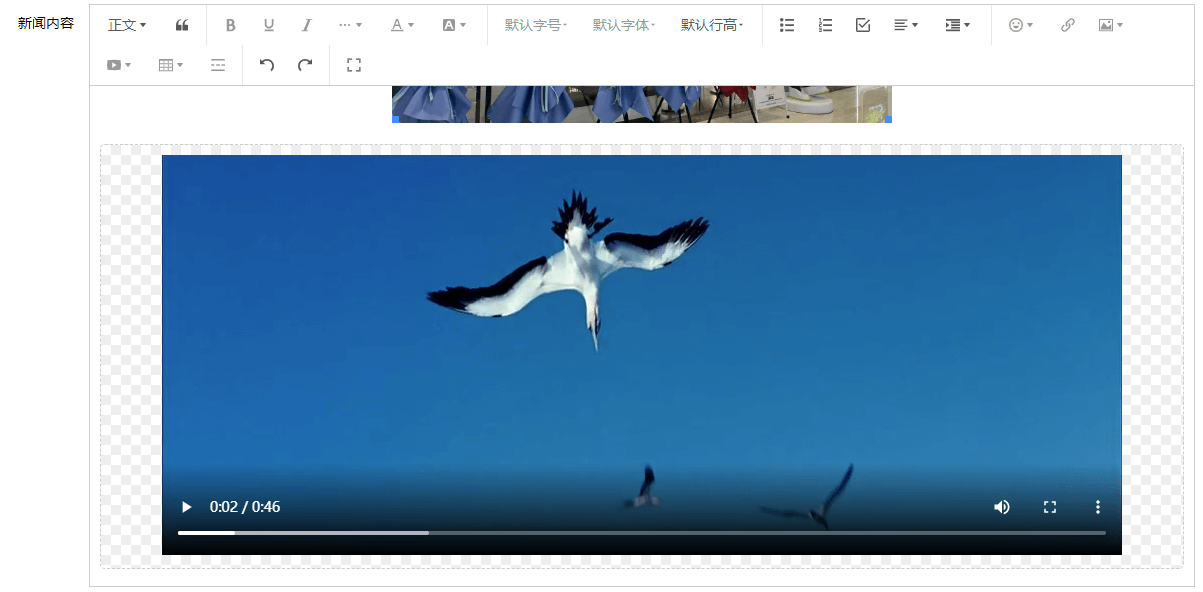This screenshot has width=1203, height=592.
Task: Create a numbered list
Action: pos(825,25)
